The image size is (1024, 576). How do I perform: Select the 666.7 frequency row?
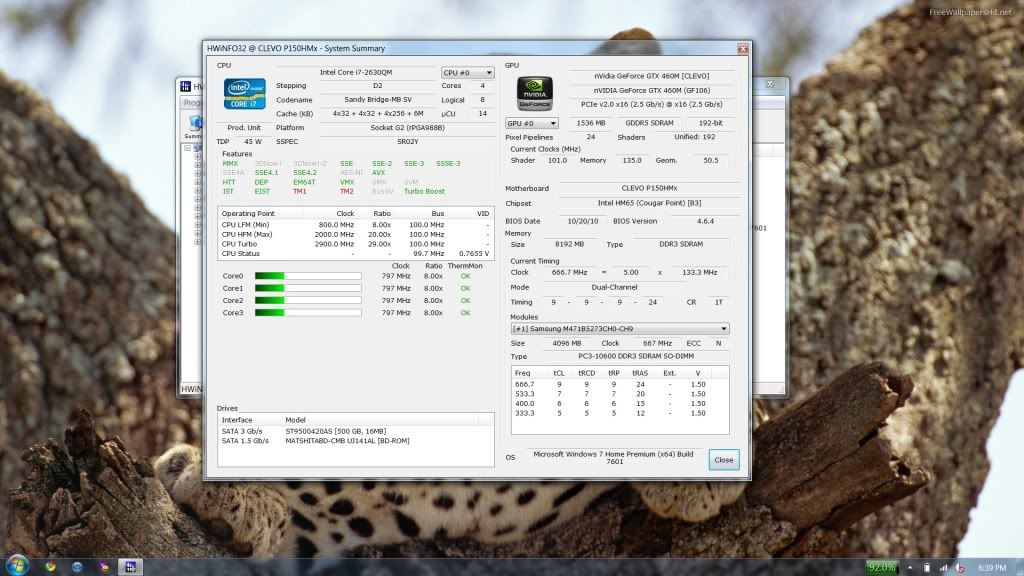[x=620, y=385]
